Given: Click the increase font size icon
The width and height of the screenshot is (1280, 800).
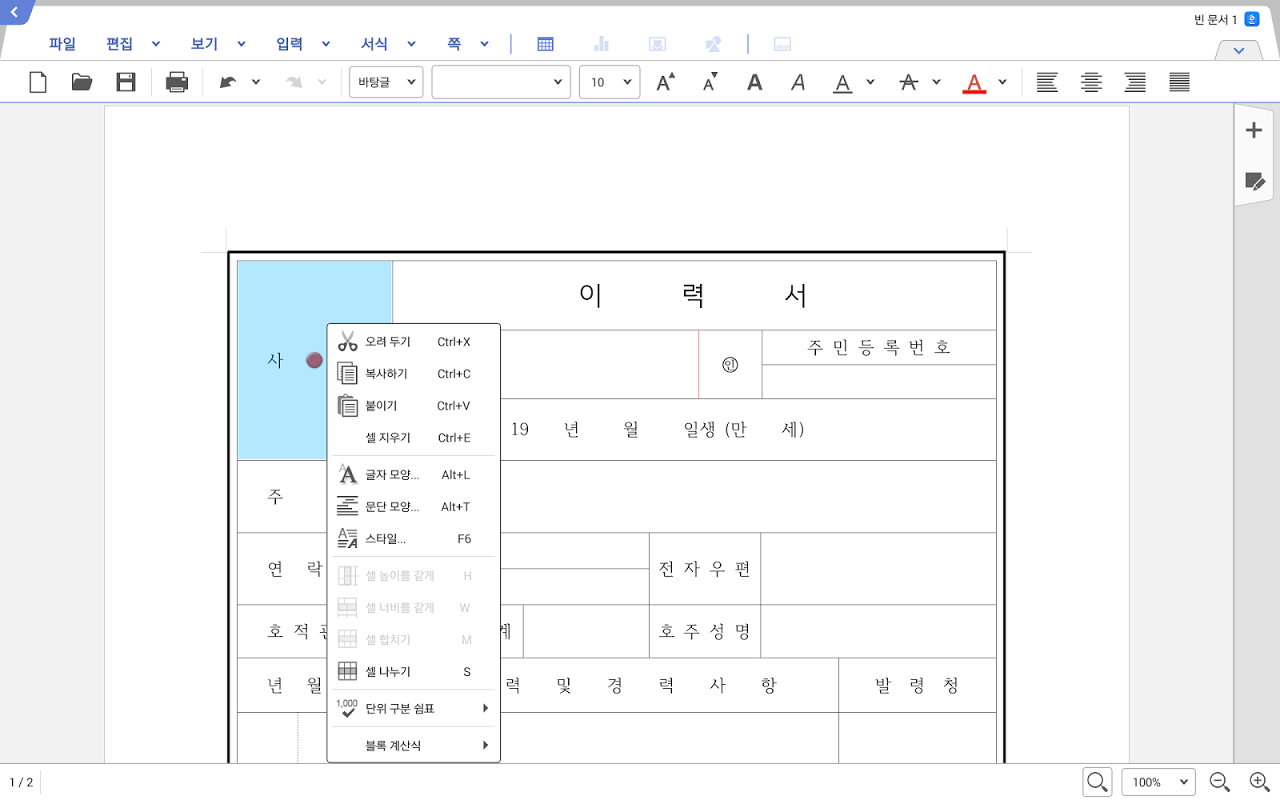Looking at the screenshot, I should (665, 82).
